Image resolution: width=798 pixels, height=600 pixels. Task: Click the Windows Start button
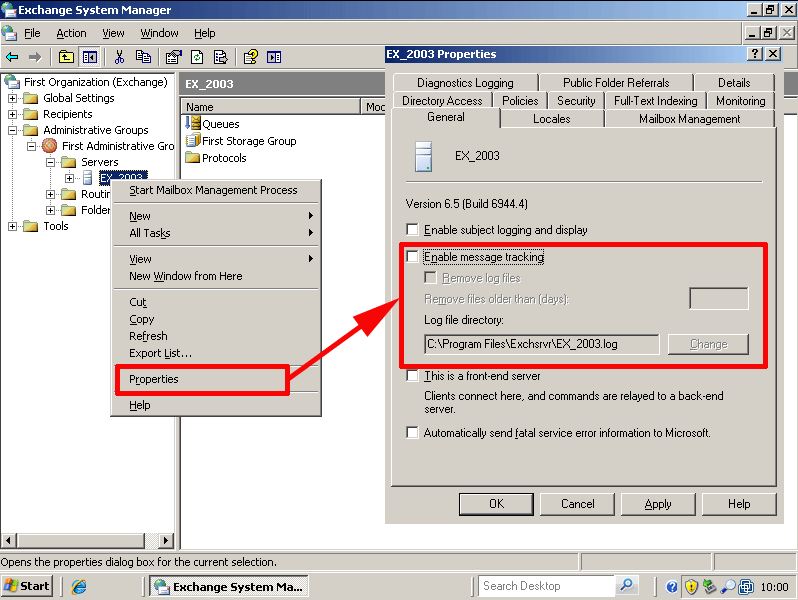27,586
